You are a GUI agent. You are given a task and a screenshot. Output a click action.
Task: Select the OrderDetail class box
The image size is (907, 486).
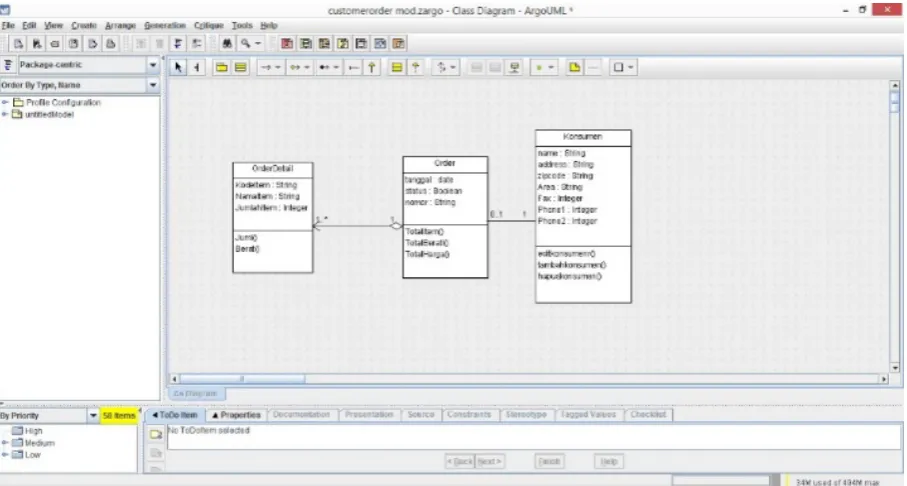[273, 218]
